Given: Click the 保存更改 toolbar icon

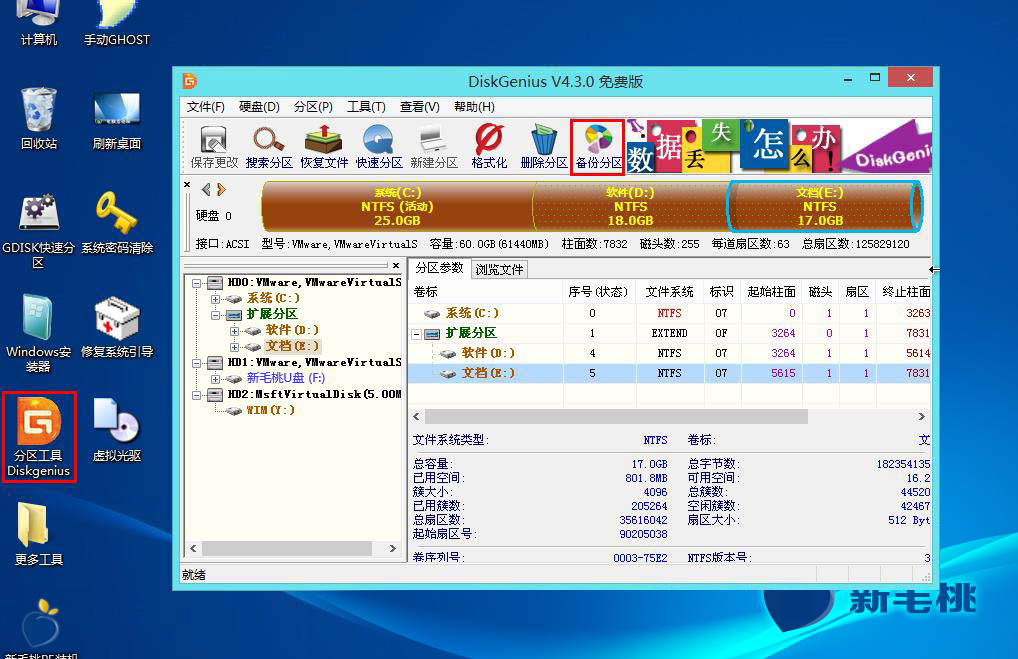Looking at the screenshot, I should [x=214, y=147].
